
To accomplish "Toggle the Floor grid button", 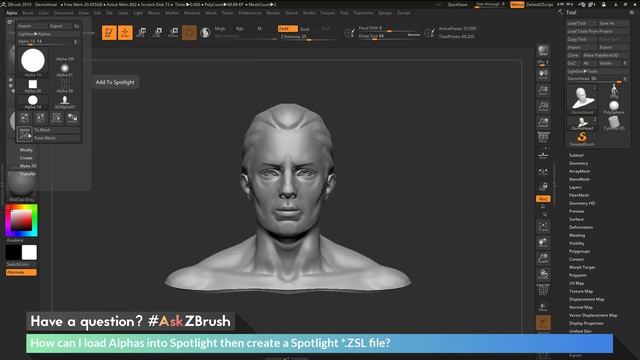I will (x=543, y=155).
